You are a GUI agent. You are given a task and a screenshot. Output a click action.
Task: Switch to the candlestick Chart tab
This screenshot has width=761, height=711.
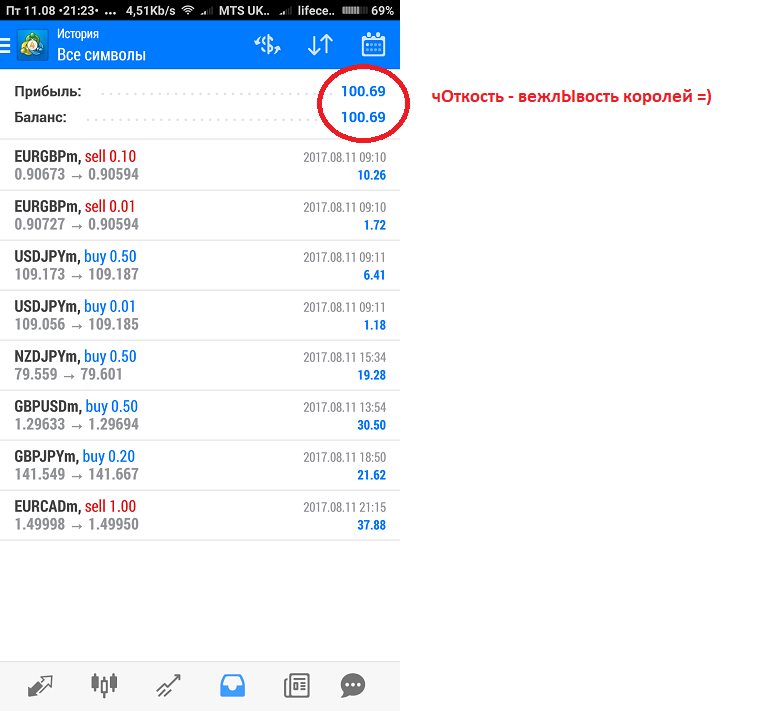click(x=104, y=685)
